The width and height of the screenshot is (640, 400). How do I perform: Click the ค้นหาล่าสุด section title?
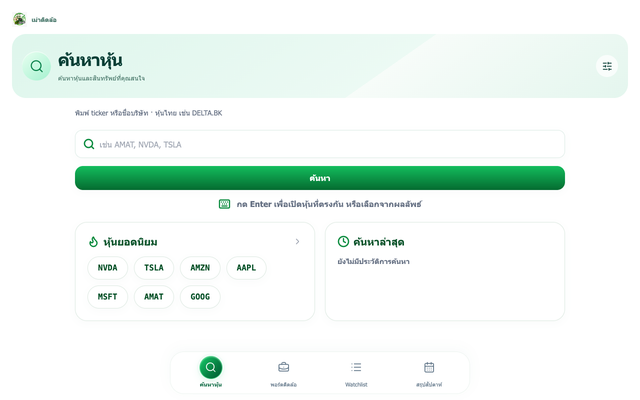click(x=379, y=242)
